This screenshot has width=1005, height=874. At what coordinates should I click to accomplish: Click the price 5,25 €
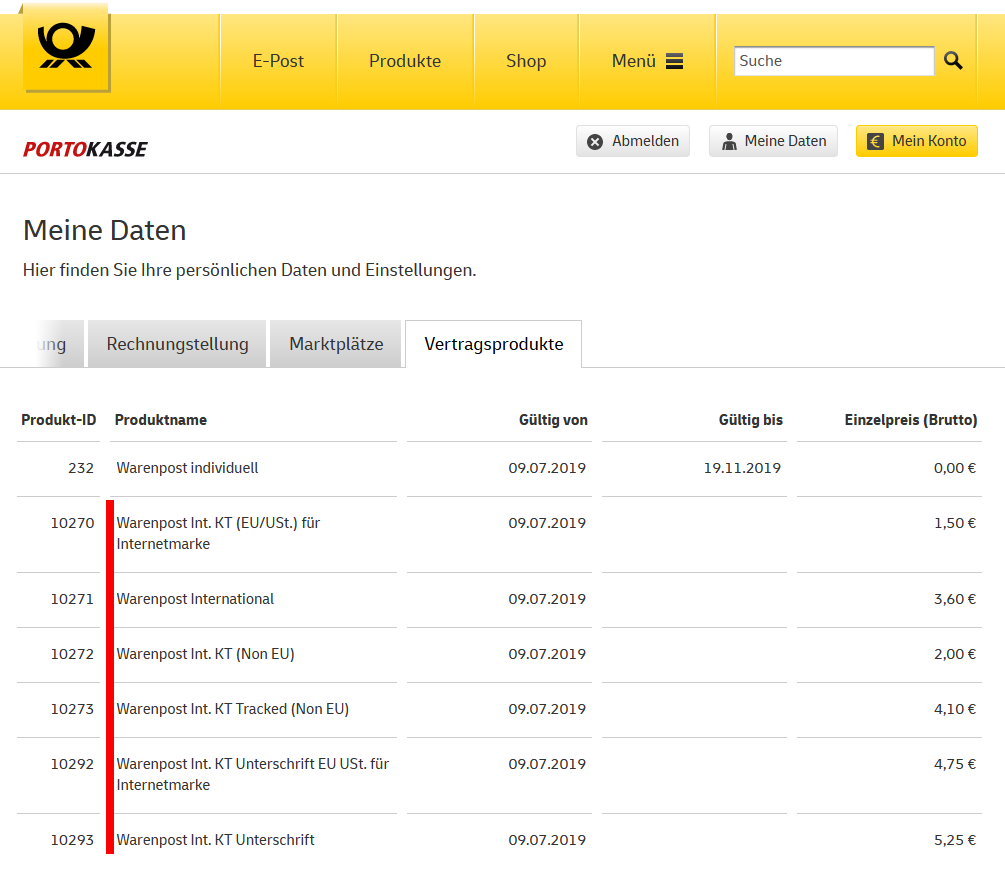[954, 840]
